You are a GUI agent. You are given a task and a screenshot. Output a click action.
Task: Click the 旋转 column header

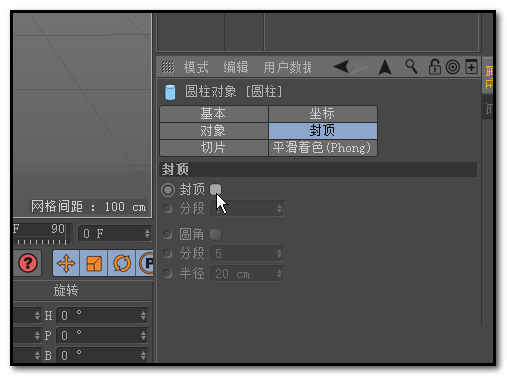(x=66, y=291)
